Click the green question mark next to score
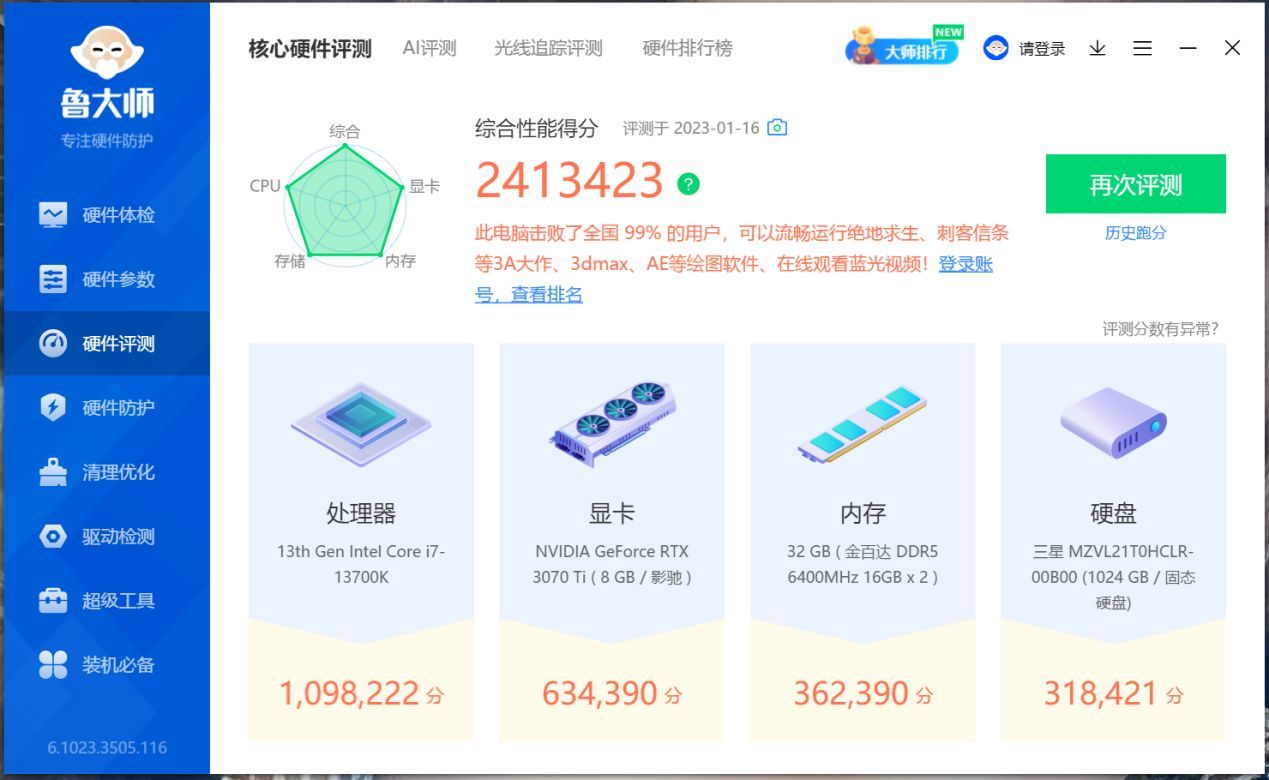This screenshot has height=780, width=1269. [688, 184]
